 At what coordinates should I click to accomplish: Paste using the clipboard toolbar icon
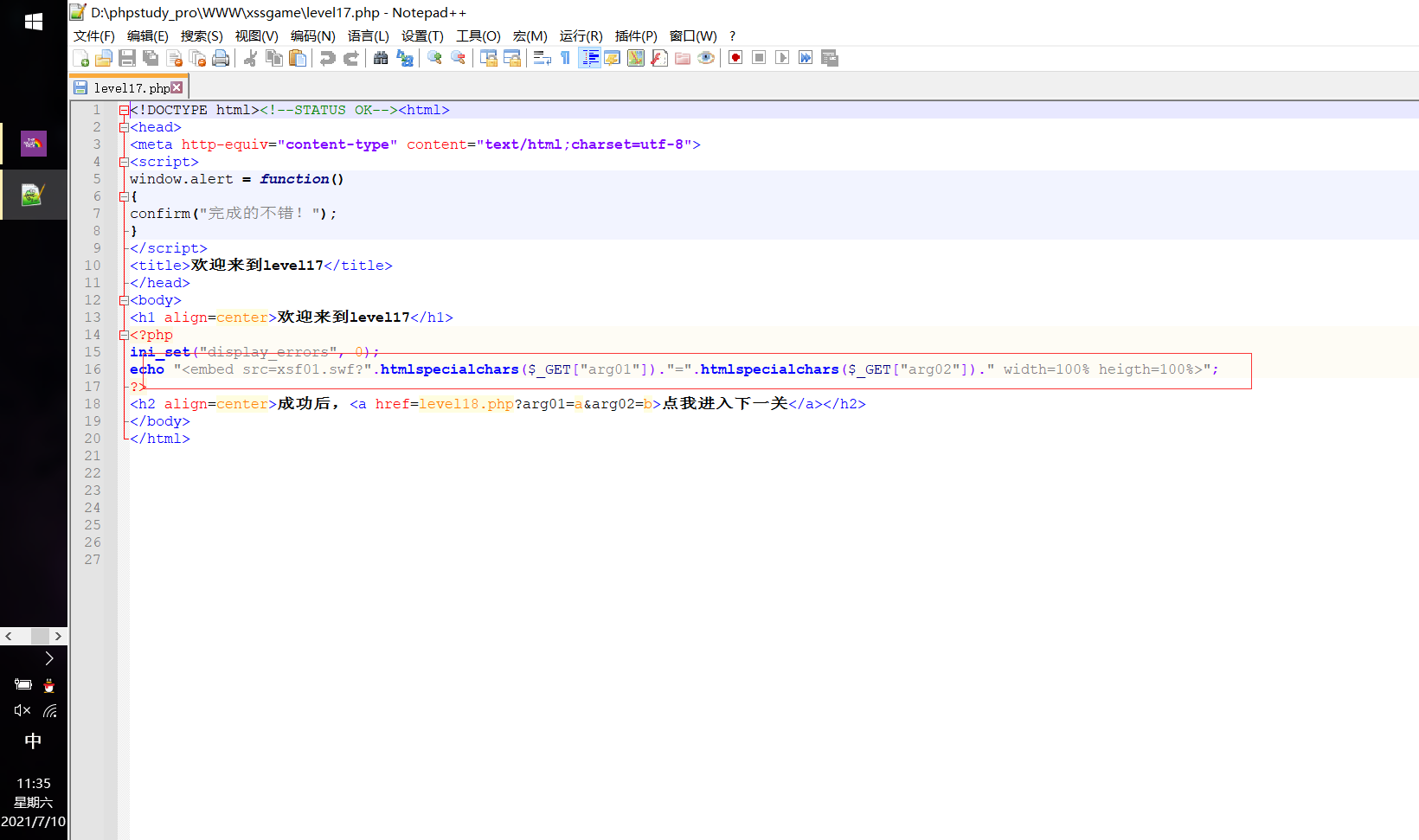(x=298, y=58)
